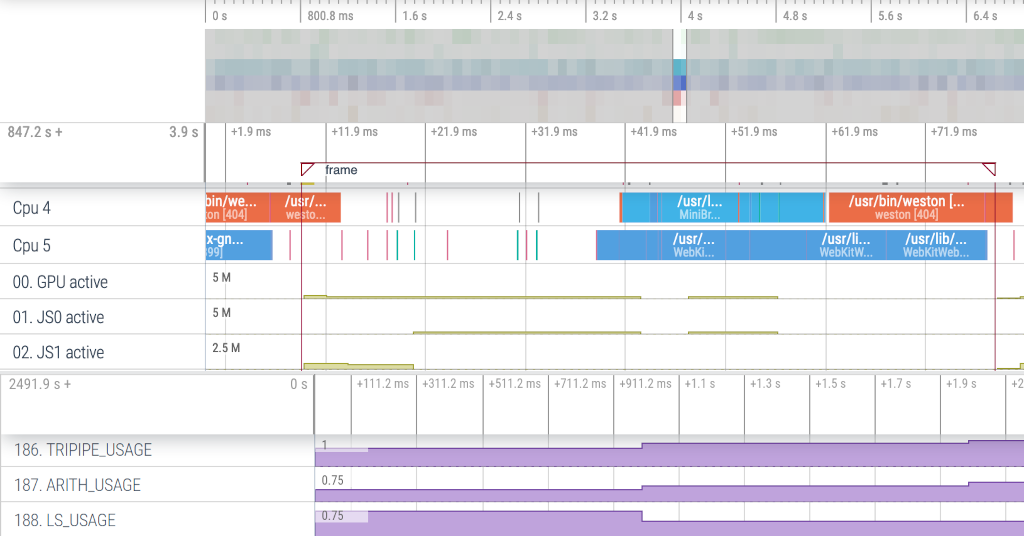Click the '+61.9 ms' time axis label

coord(855,132)
